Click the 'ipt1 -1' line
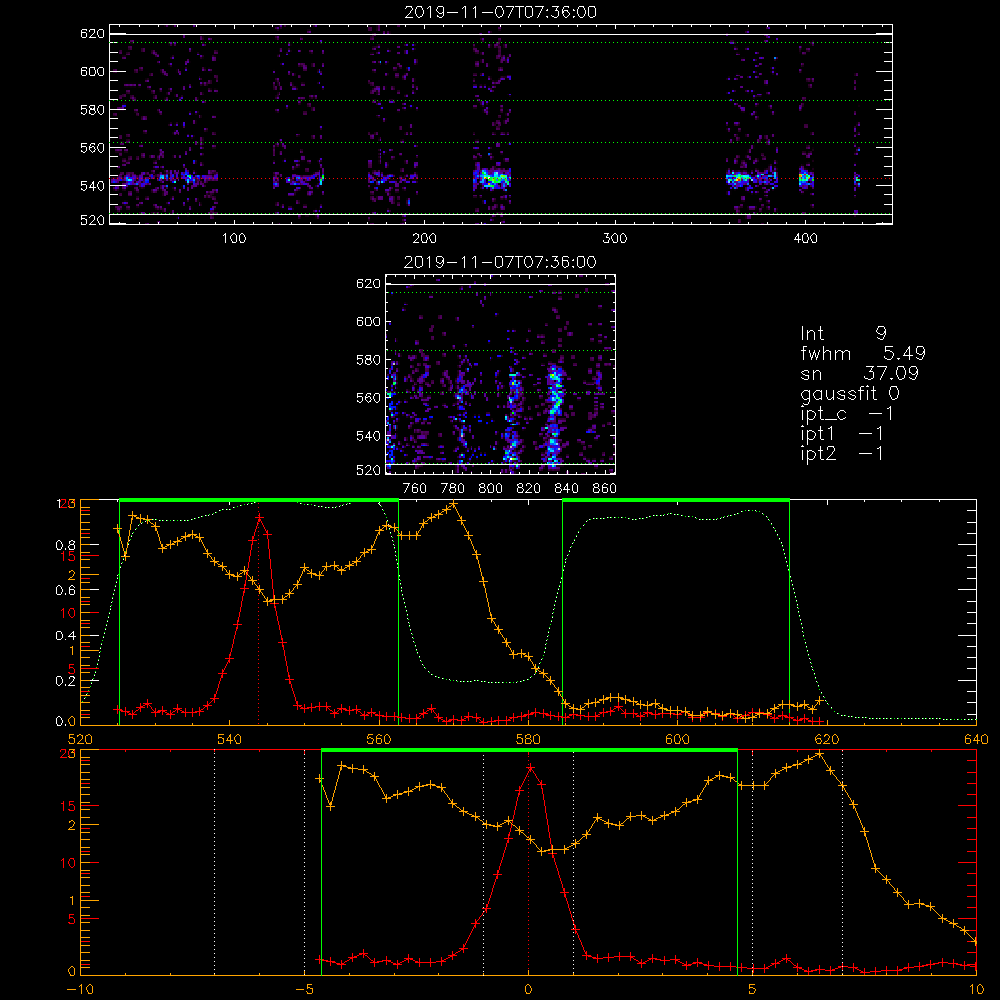Screen dimensions: 1000x1000 click(842, 434)
